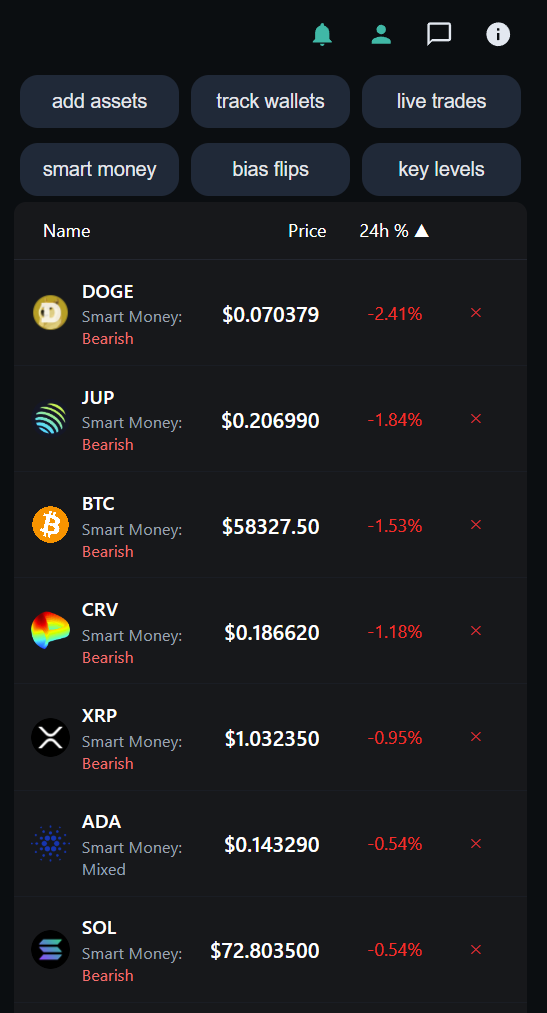Click the CRV rainbow logo
The width and height of the screenshot is (547, 1013).
50,631
